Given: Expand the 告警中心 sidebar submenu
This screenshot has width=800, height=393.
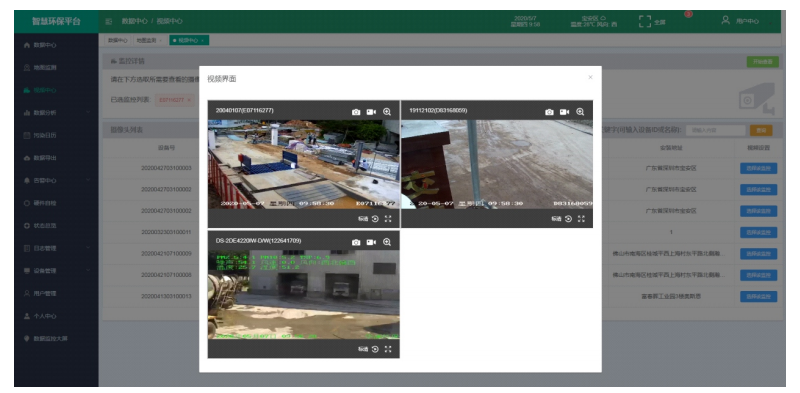Looking at the screenshot, I should click(56, 181).
